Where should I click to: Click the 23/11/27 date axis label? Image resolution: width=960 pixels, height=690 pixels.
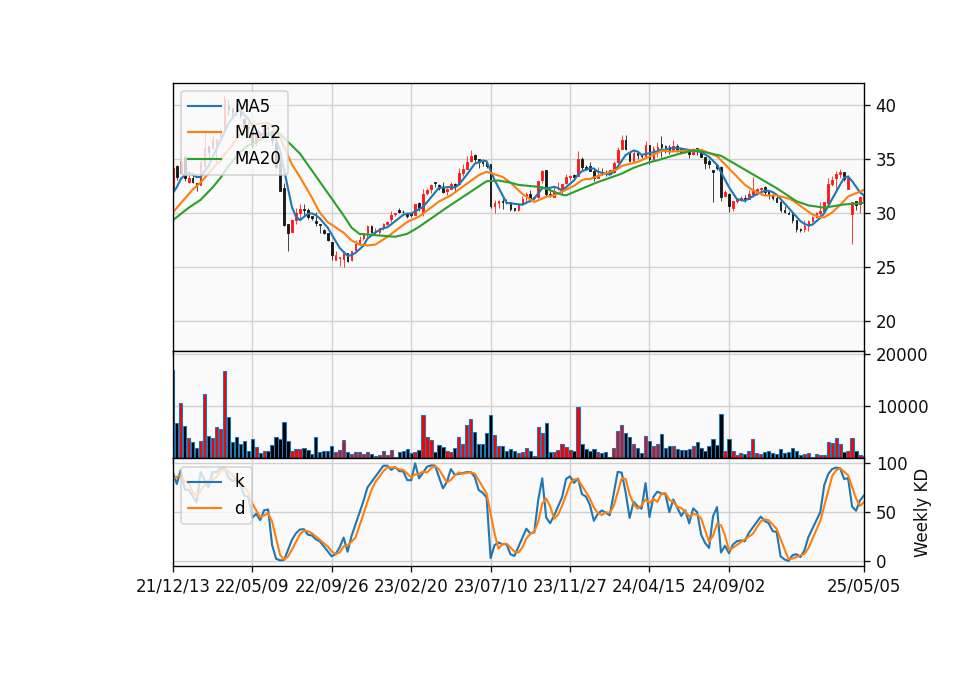[x=570, y=586]
